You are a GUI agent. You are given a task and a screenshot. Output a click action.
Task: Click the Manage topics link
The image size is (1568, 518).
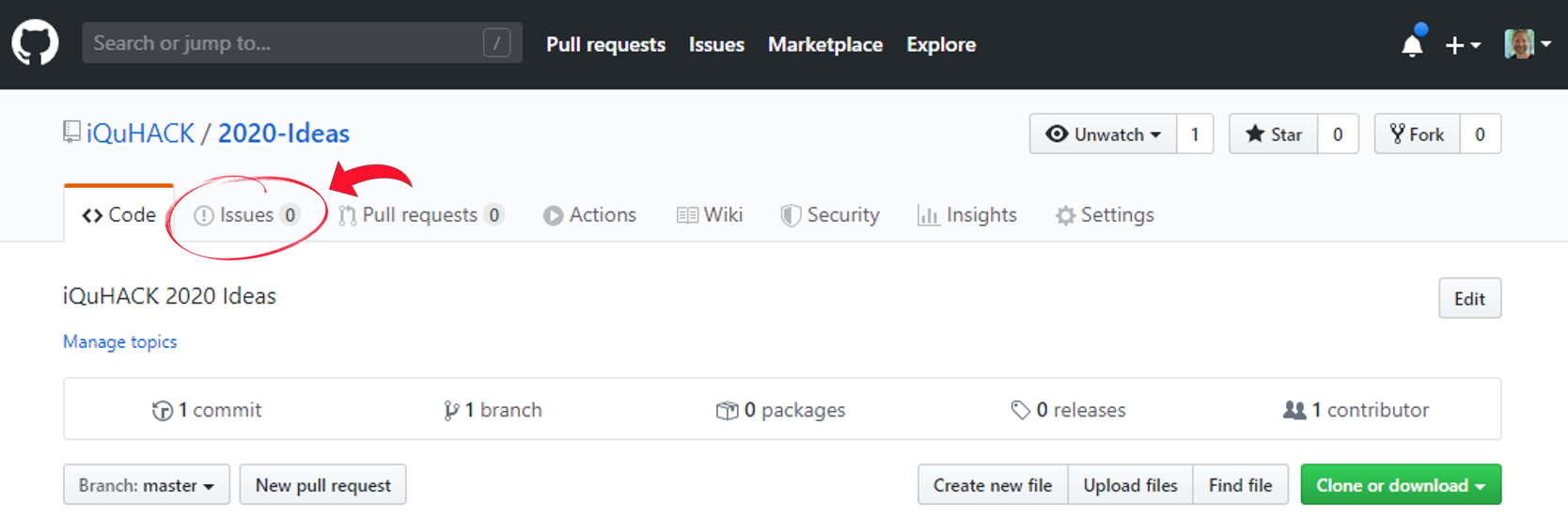(119, 341)
